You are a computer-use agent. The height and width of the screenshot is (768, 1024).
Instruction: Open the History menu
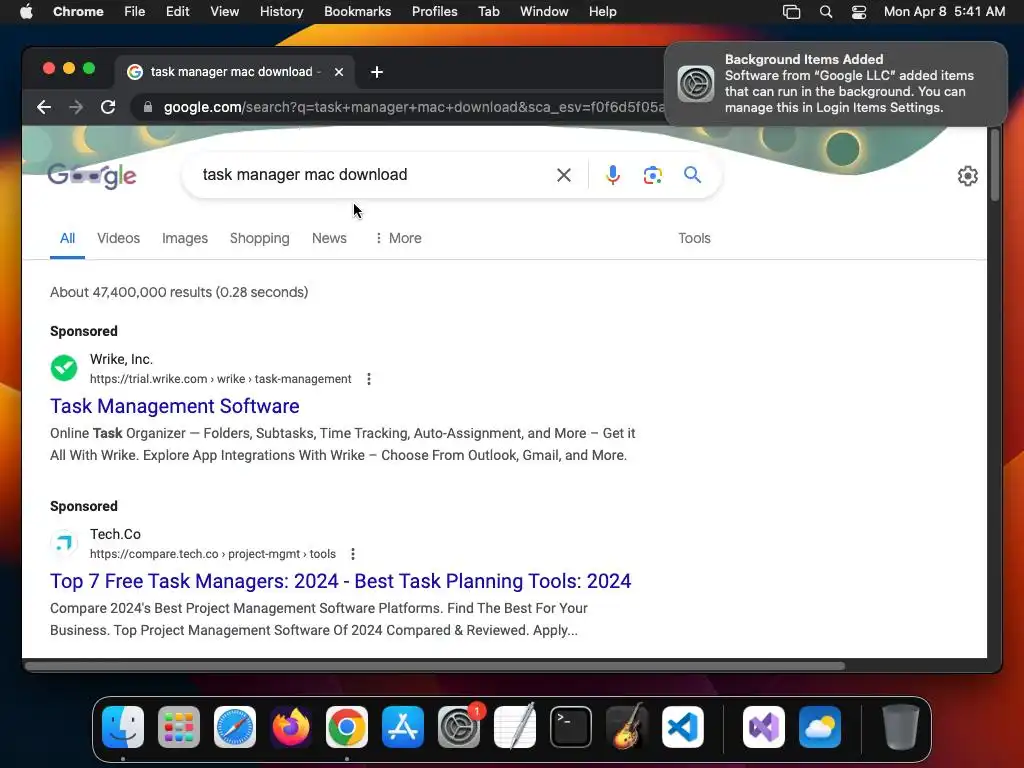point(281,12)
